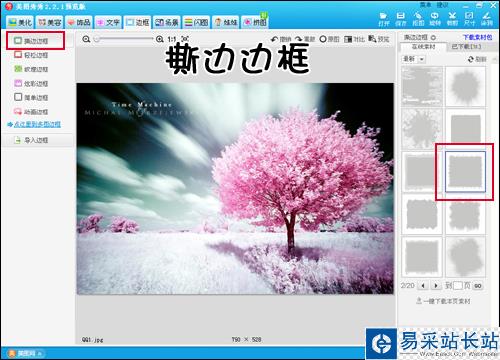Click the 打开 open file icon
This screenshot has width=500, height=360.
click(x=384, y=19)
